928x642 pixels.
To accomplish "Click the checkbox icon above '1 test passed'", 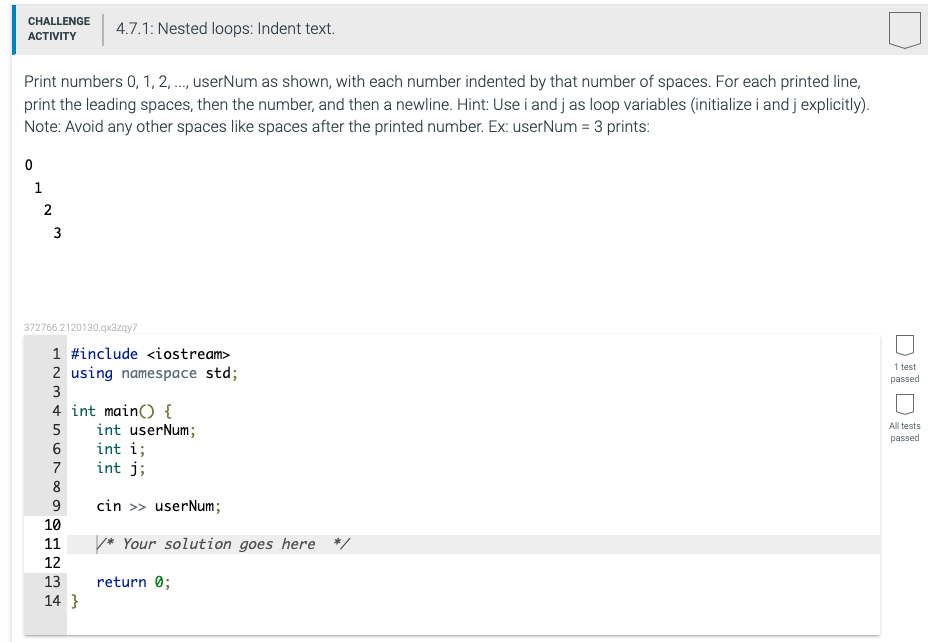I will click(904, 346).
